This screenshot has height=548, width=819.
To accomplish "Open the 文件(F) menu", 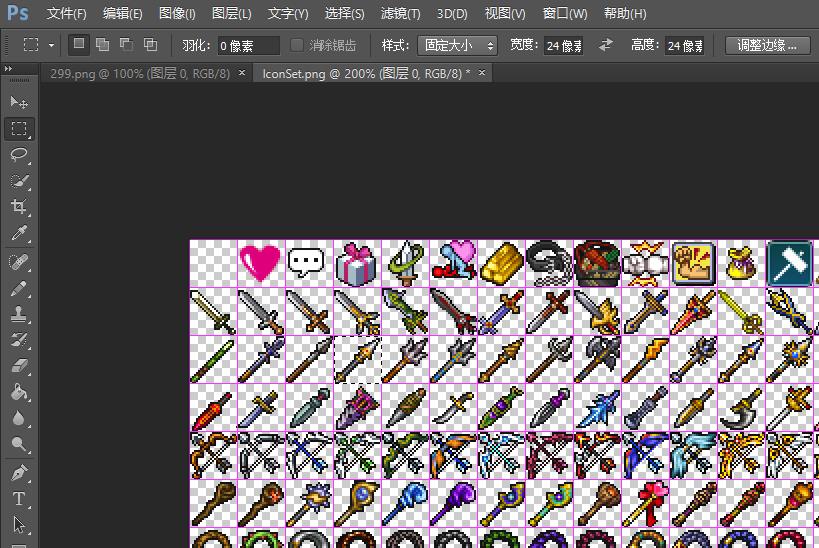I will (66, 13).
